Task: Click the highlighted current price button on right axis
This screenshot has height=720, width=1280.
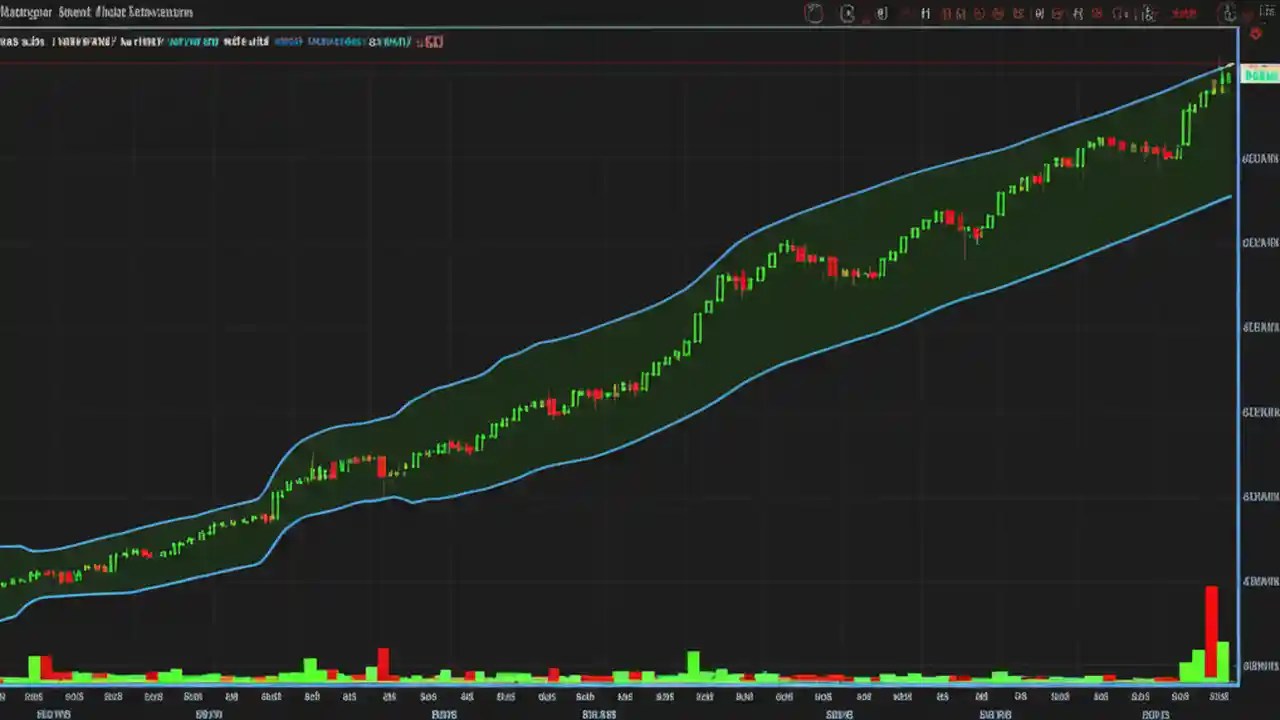Action: pyautogui.click(x=1258, y=74)
